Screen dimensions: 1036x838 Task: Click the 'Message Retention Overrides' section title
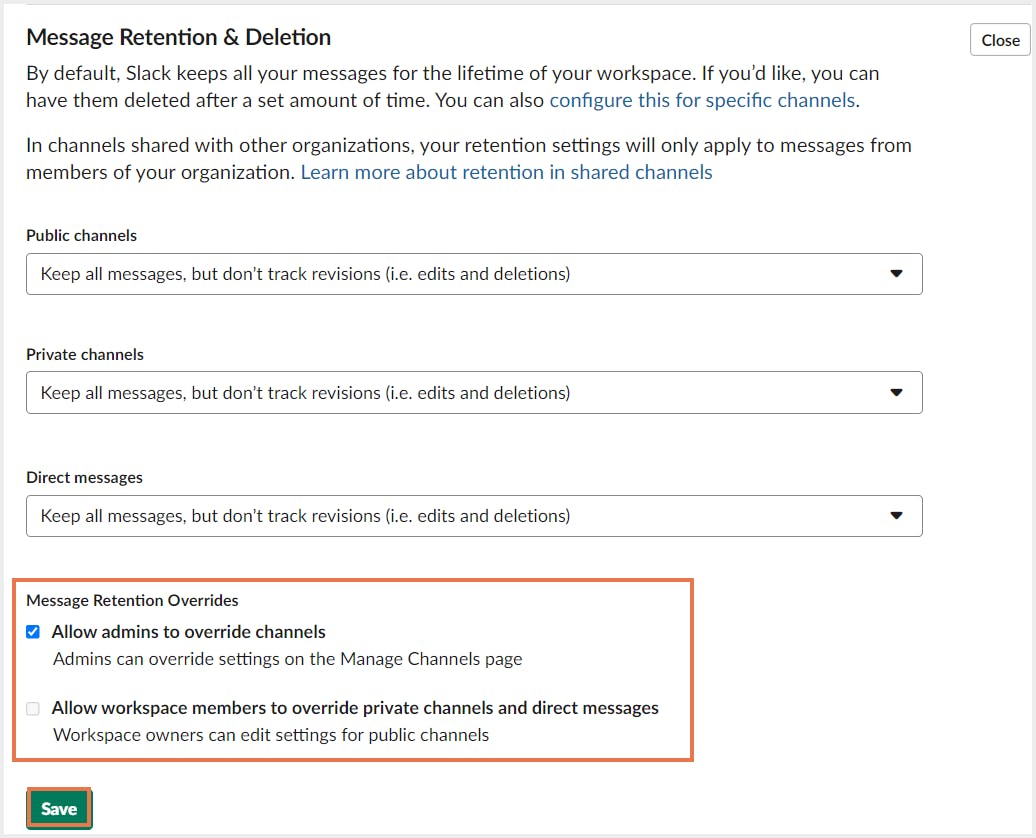[x=132, y=601]
